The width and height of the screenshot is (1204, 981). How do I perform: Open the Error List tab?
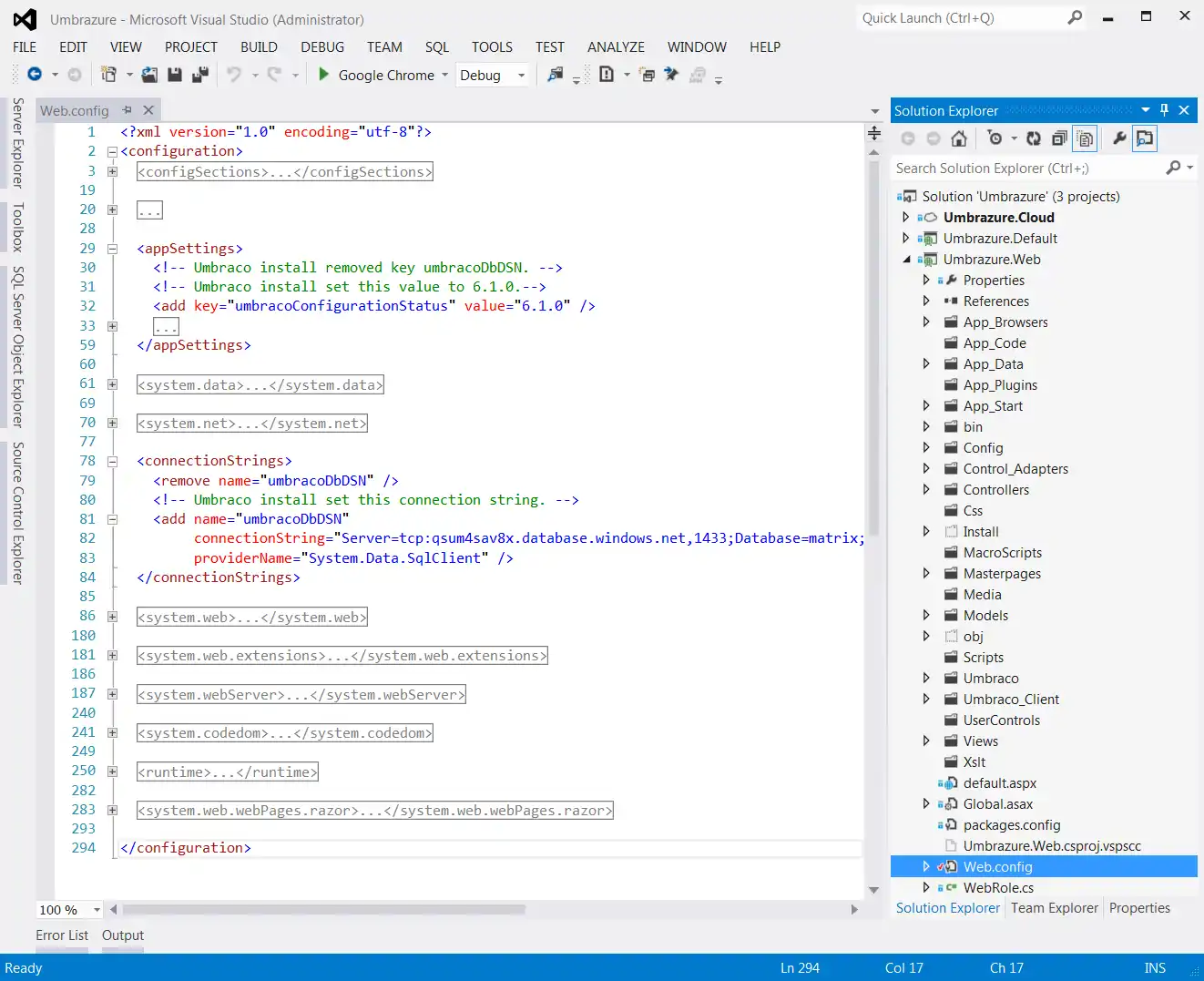coord(62,935)
